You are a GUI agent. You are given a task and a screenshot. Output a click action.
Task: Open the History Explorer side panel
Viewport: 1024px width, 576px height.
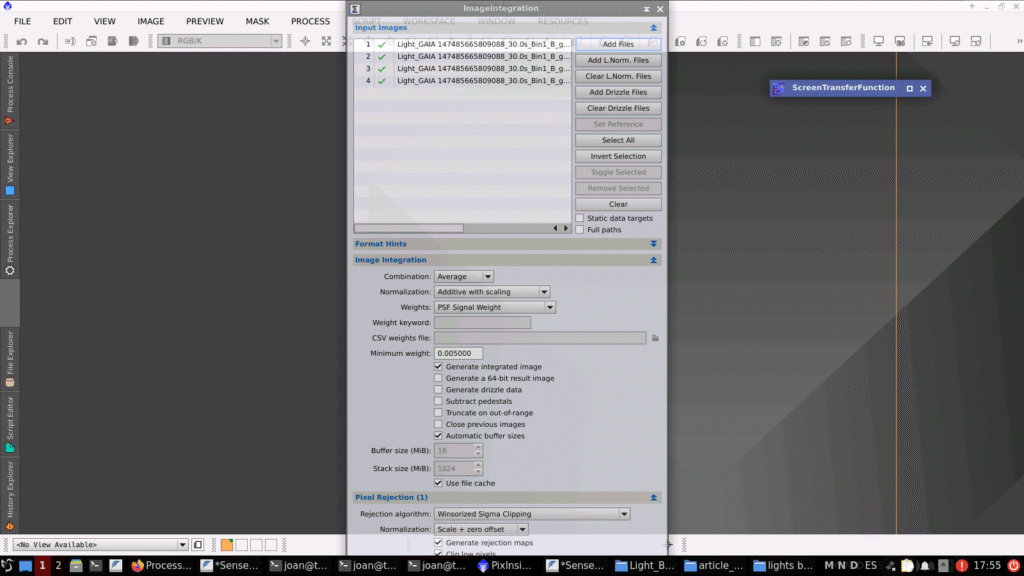pos(10,497)
